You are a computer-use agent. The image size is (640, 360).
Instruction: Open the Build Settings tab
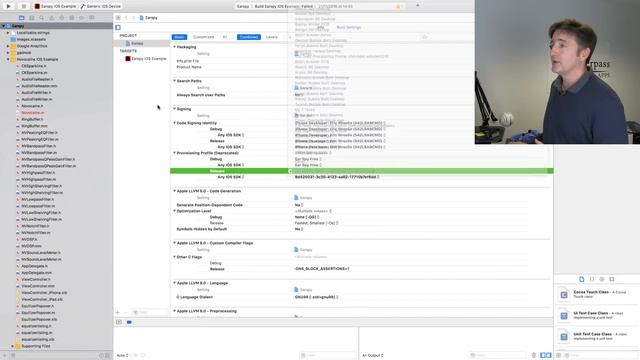tap(349, 27)
